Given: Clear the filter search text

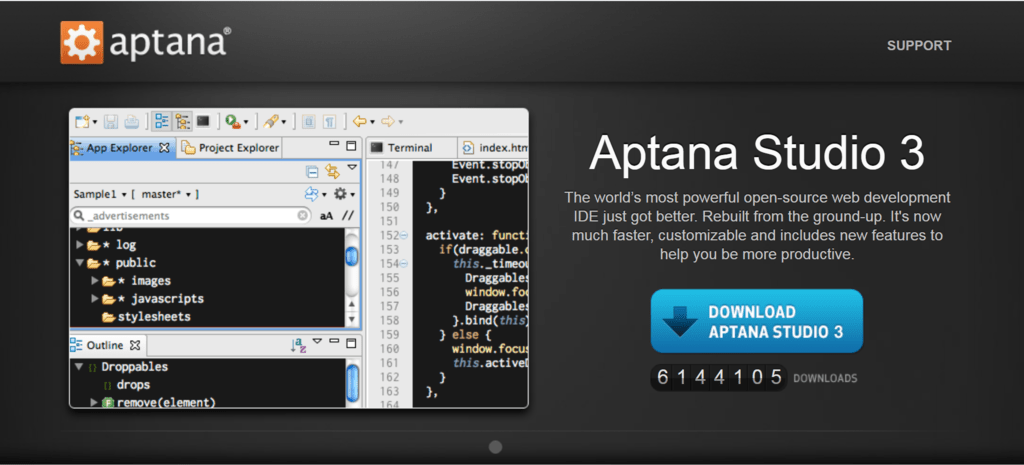Looking at the screenshot, I should coord(302,216).
